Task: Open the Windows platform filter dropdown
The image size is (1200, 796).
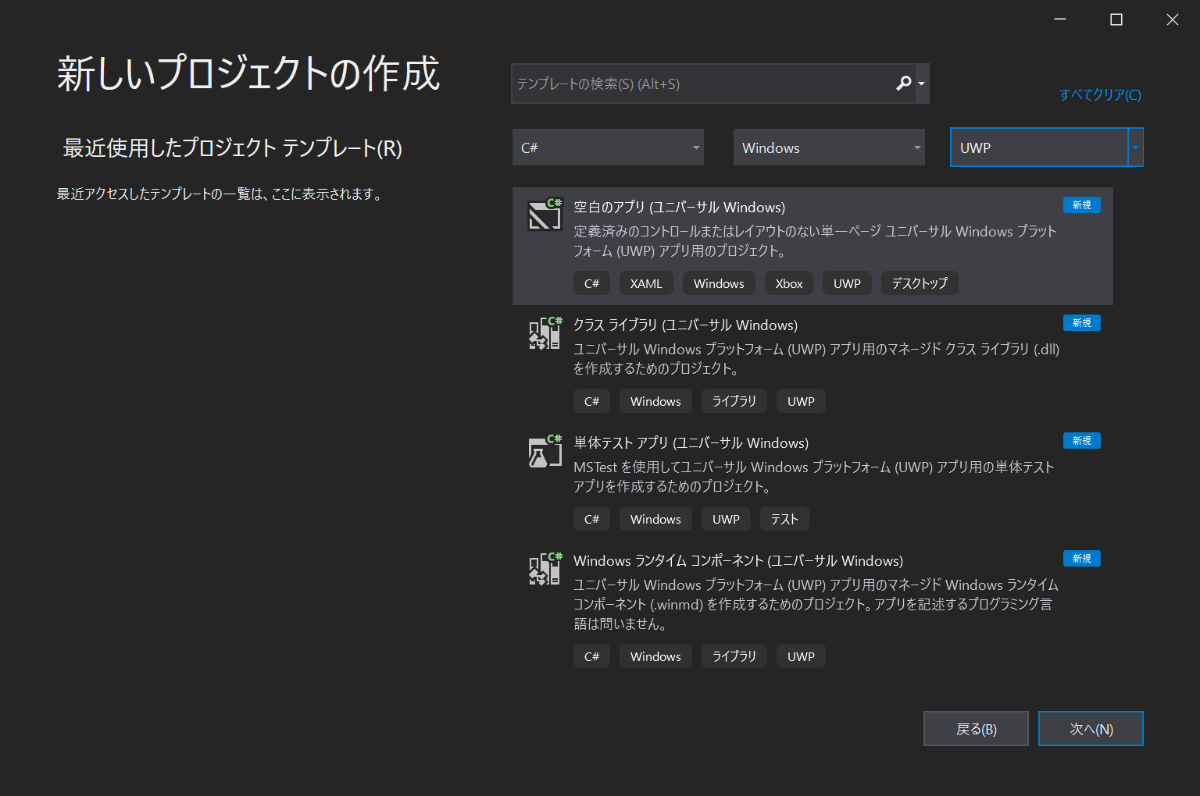Action: pyautogui.click(x=829, y=148)
